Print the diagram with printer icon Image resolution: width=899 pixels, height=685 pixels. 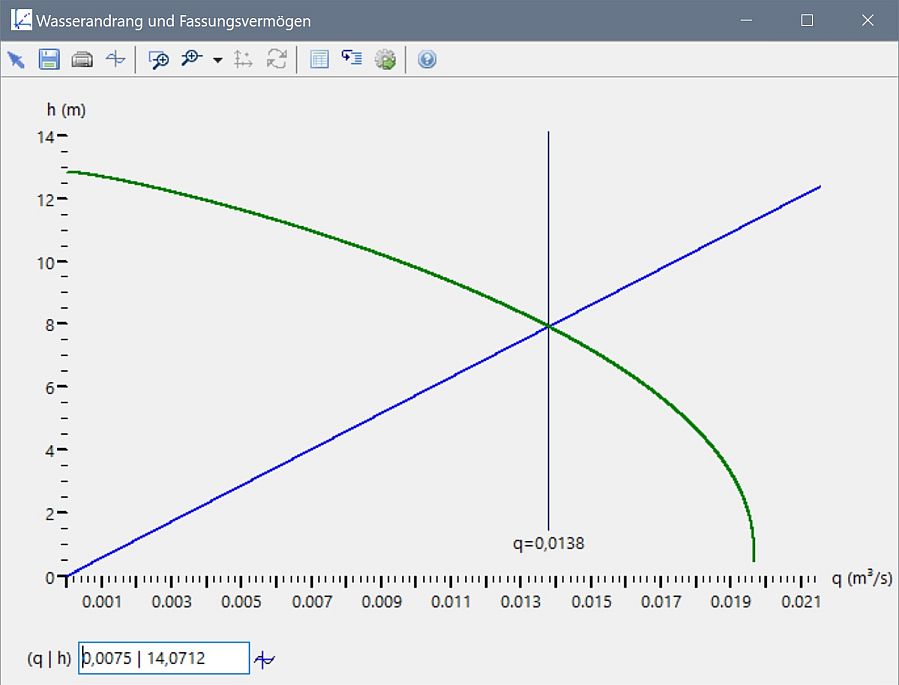83,60
